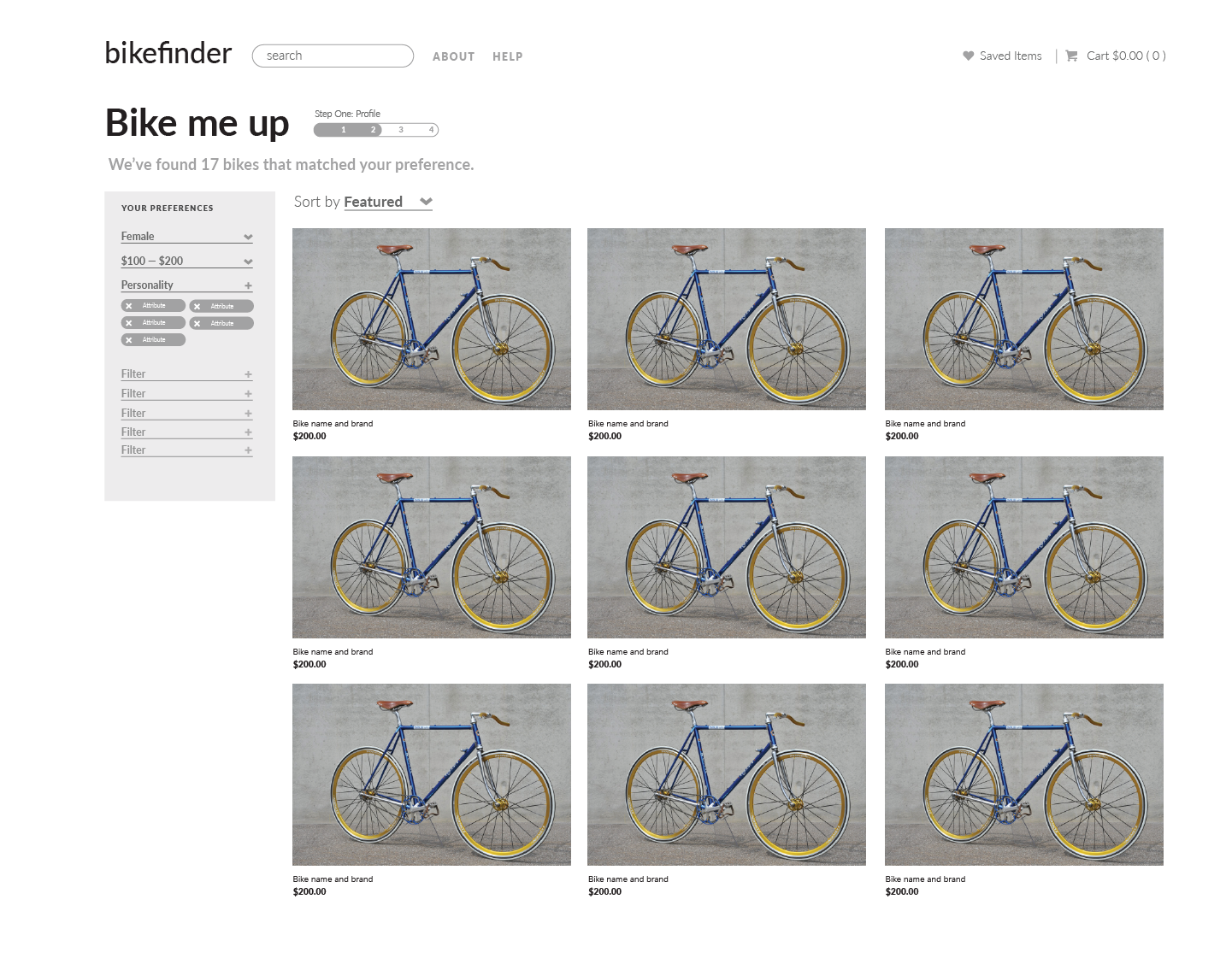Open the first bike thumbnail

(431, 319)
